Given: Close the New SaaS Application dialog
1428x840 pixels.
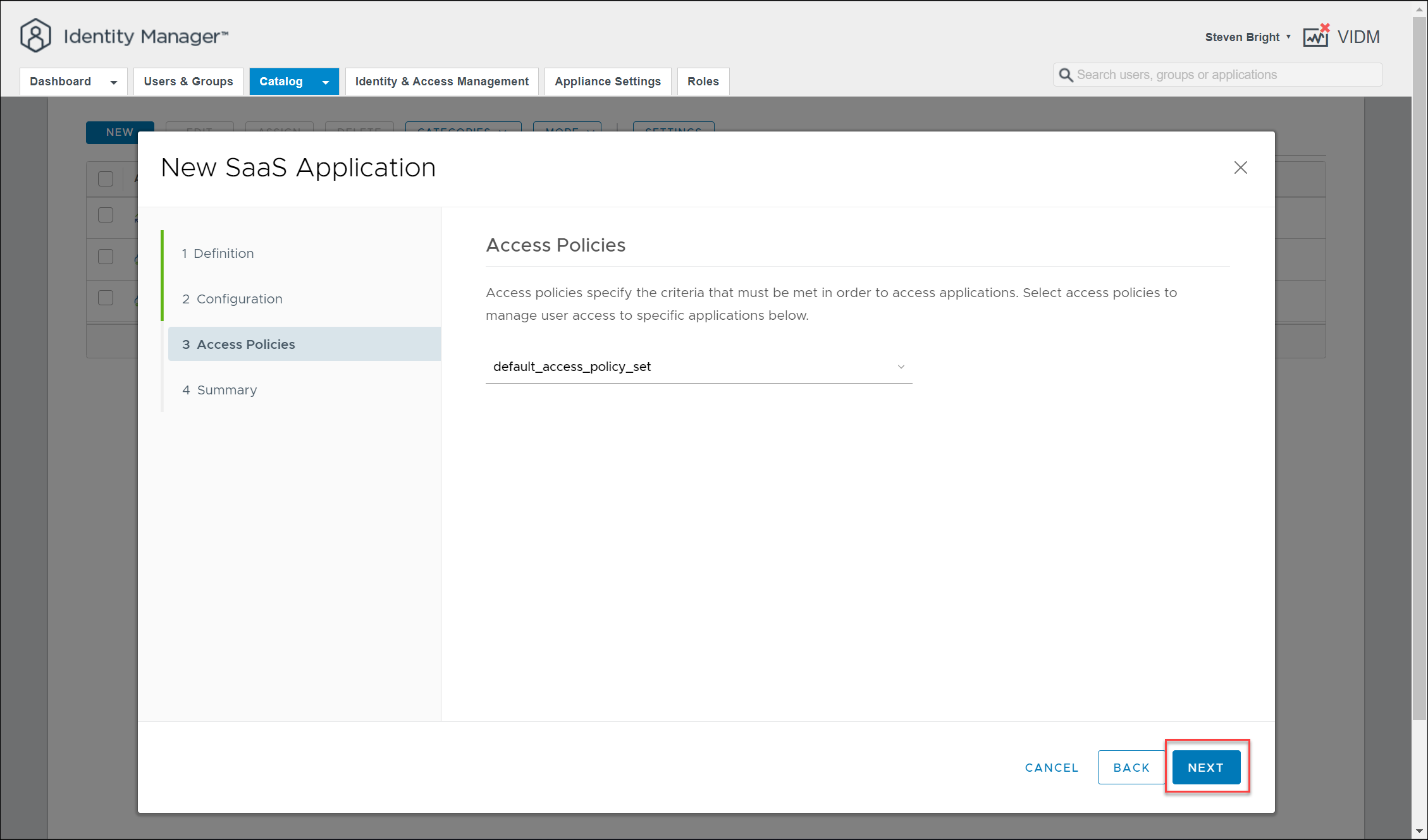Looking at the screenshot, I should pyautogui.click(x=1240, y=167).
